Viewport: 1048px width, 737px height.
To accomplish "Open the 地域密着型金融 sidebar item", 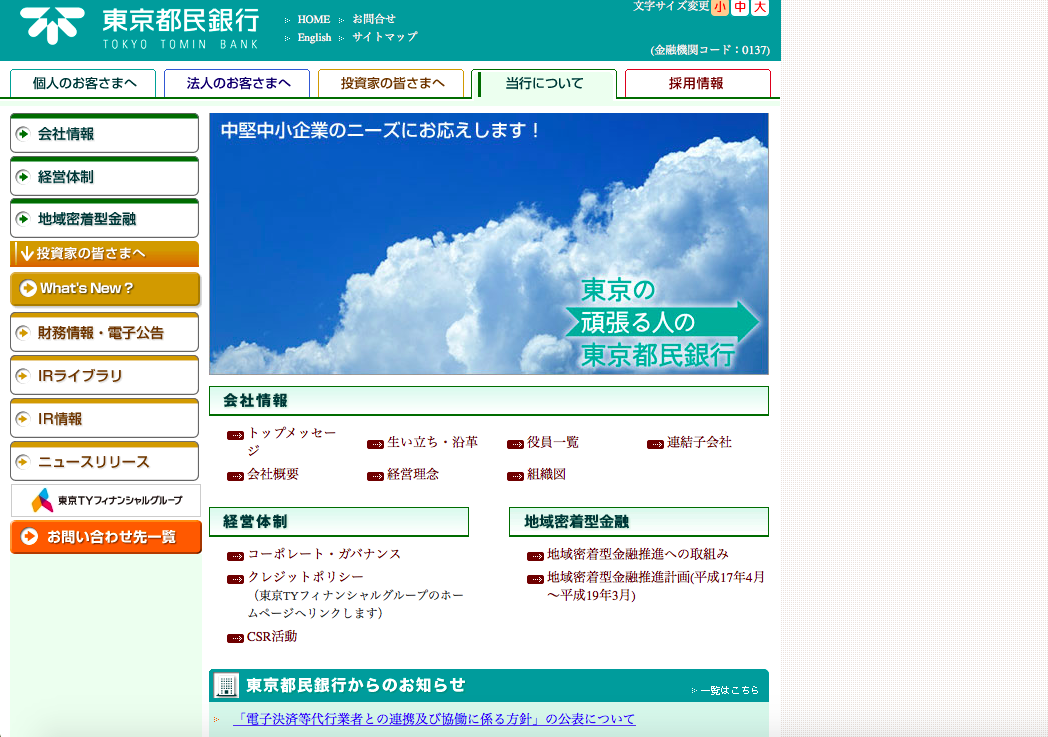I will pyautogui.click(x=104, y=219).
